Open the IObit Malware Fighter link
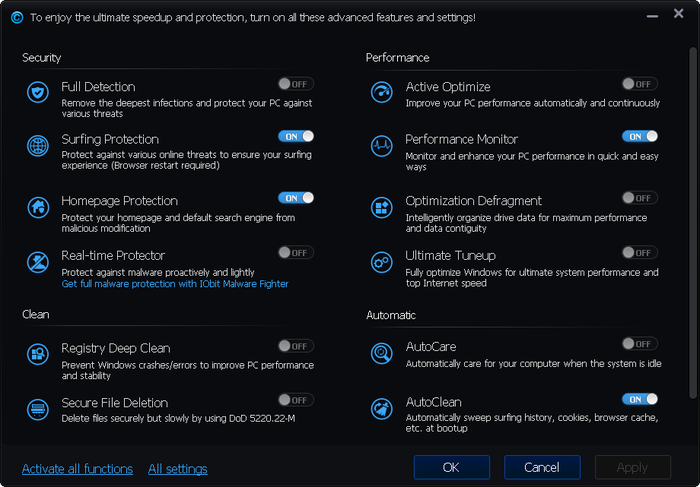 pyautogui.click(x=175, y=284)
